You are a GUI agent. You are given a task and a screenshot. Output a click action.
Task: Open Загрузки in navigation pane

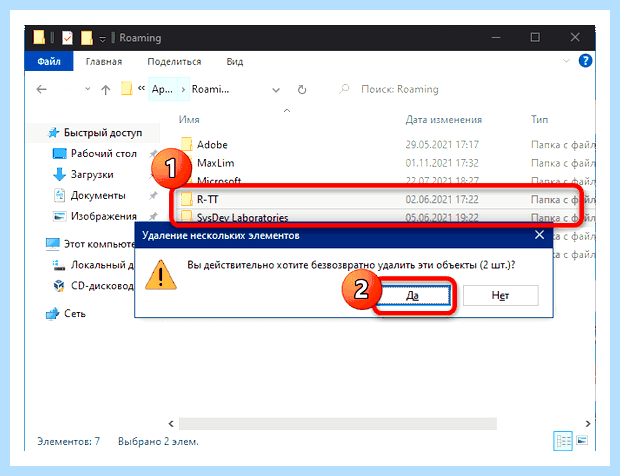point(92,174)
